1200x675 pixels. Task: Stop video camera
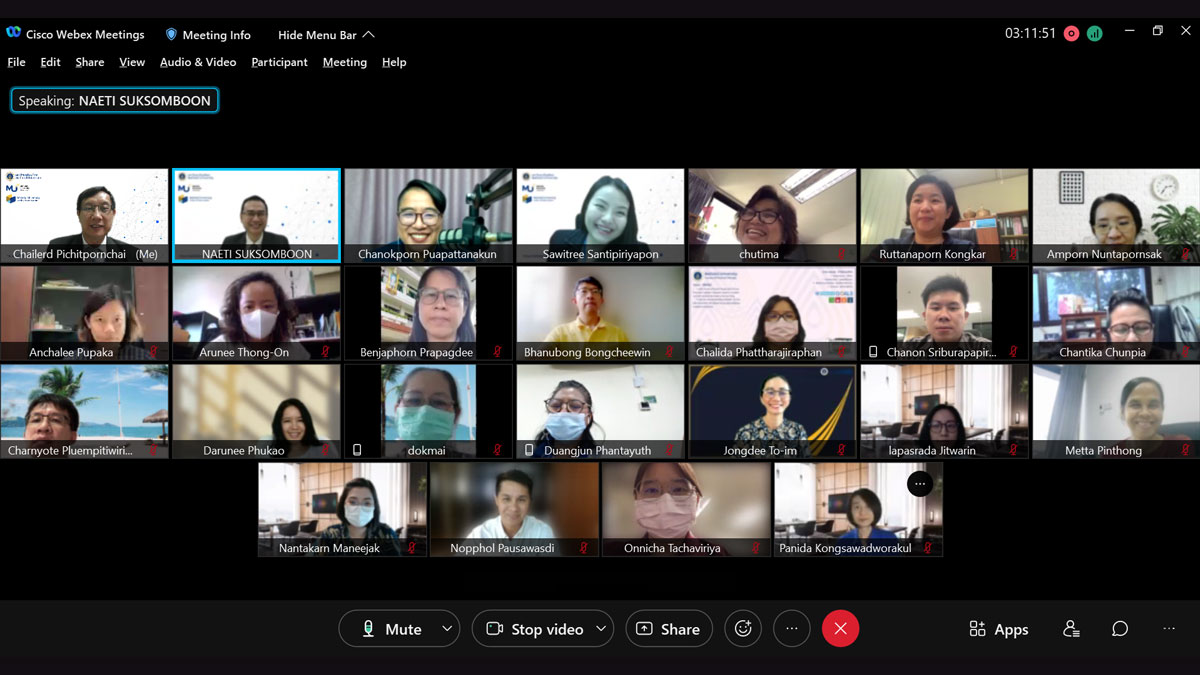535,629
